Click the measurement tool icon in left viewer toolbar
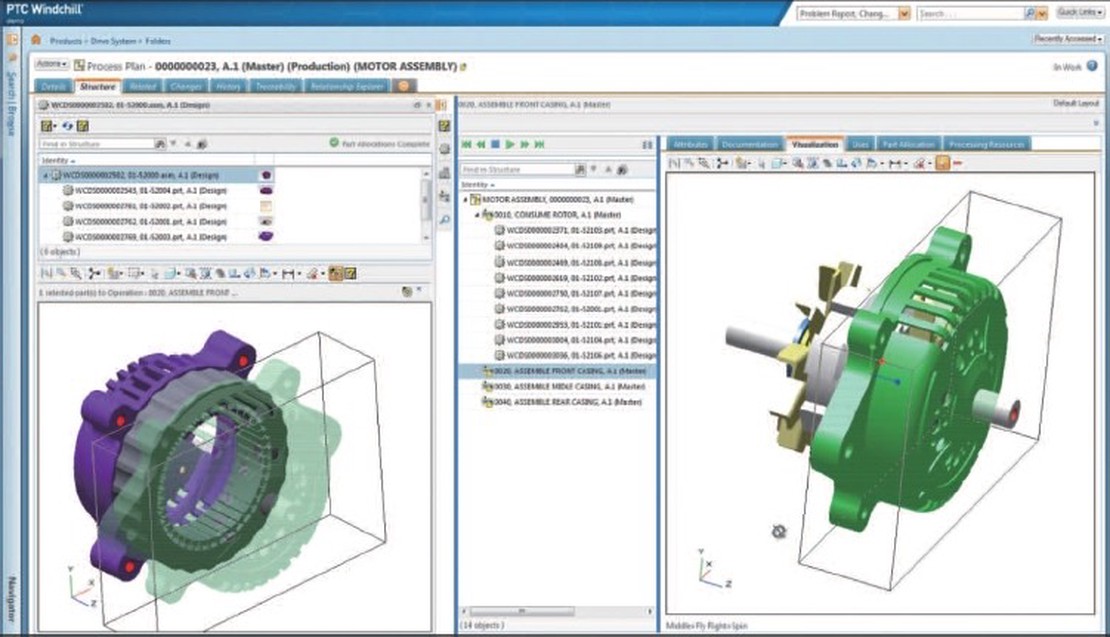Screen dimensions: 1110x637 point(289,273)
